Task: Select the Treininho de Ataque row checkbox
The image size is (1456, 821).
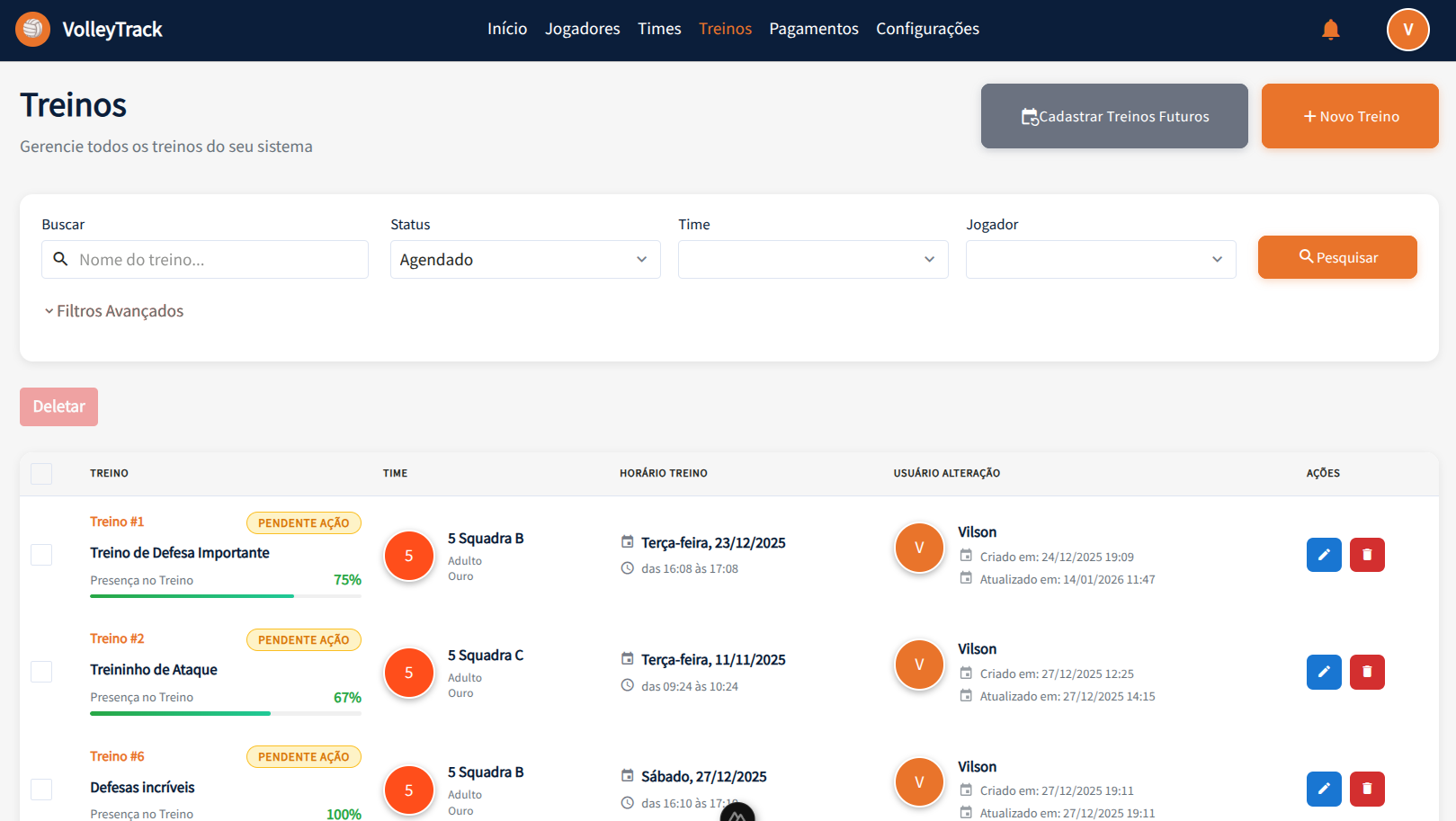Action: [x=41, y=672]
